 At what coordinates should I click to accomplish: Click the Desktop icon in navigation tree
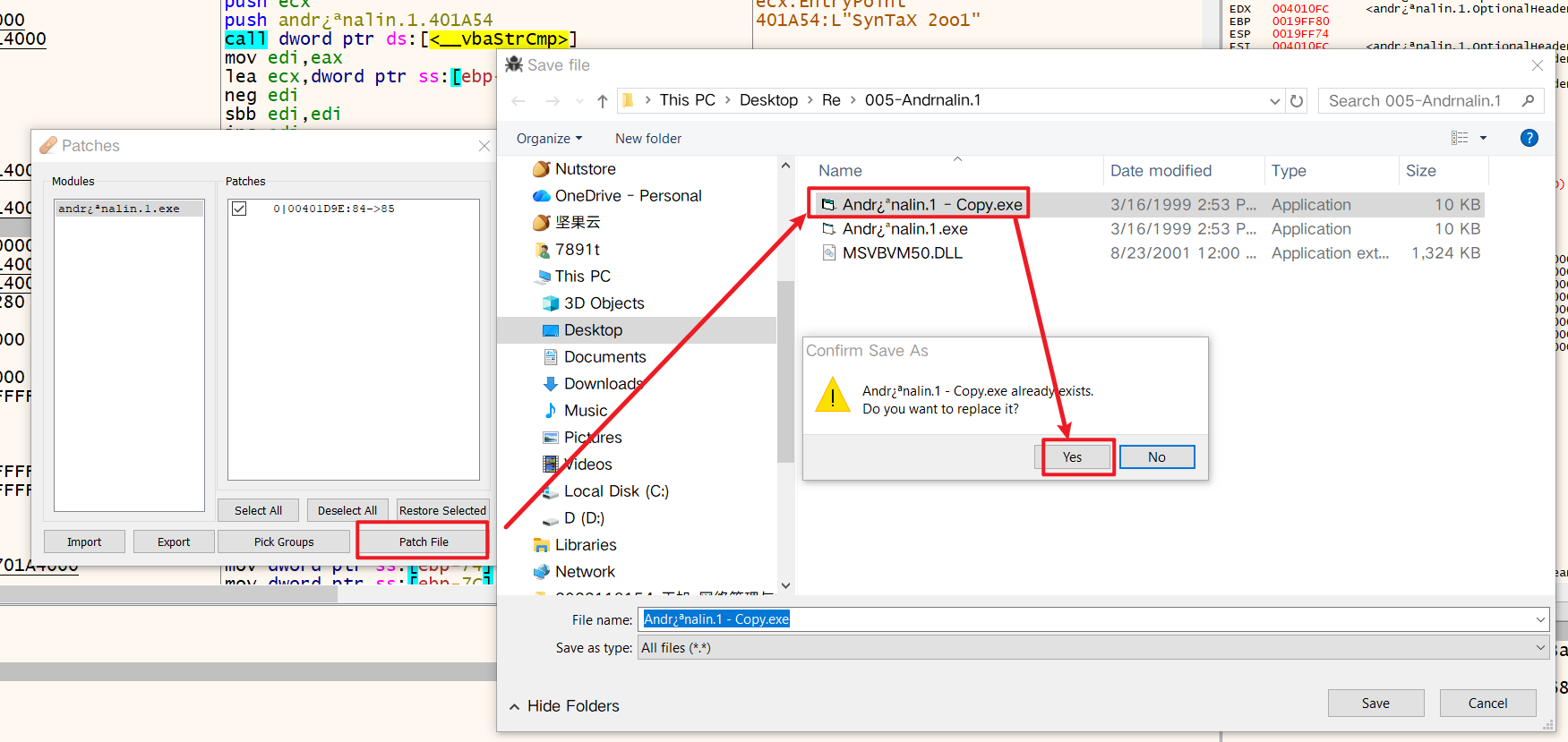click(551, 330)
